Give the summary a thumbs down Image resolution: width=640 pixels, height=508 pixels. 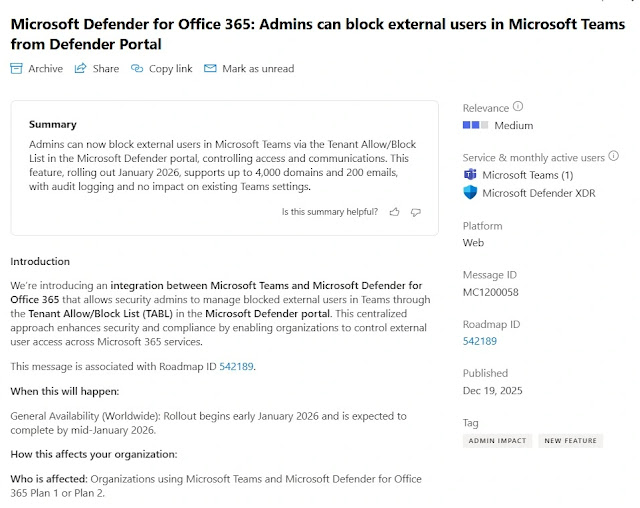click(416, 212)
